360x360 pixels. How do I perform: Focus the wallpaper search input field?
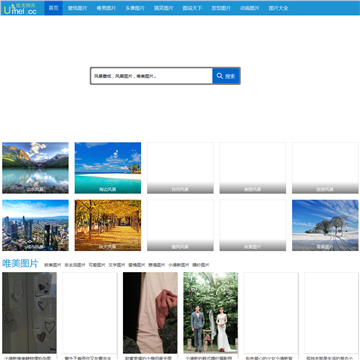(152, 76)
